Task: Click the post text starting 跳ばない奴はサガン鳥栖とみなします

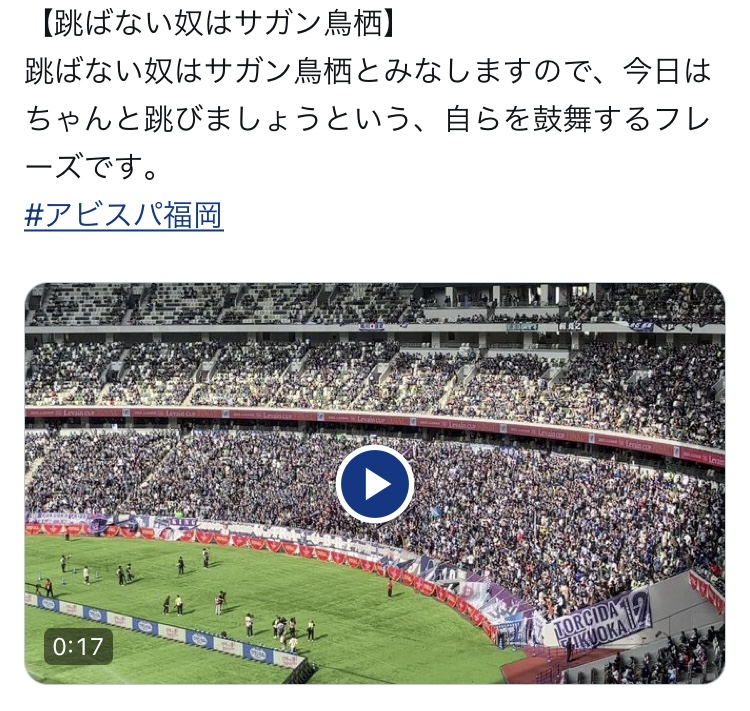Action: pos(367,118)
